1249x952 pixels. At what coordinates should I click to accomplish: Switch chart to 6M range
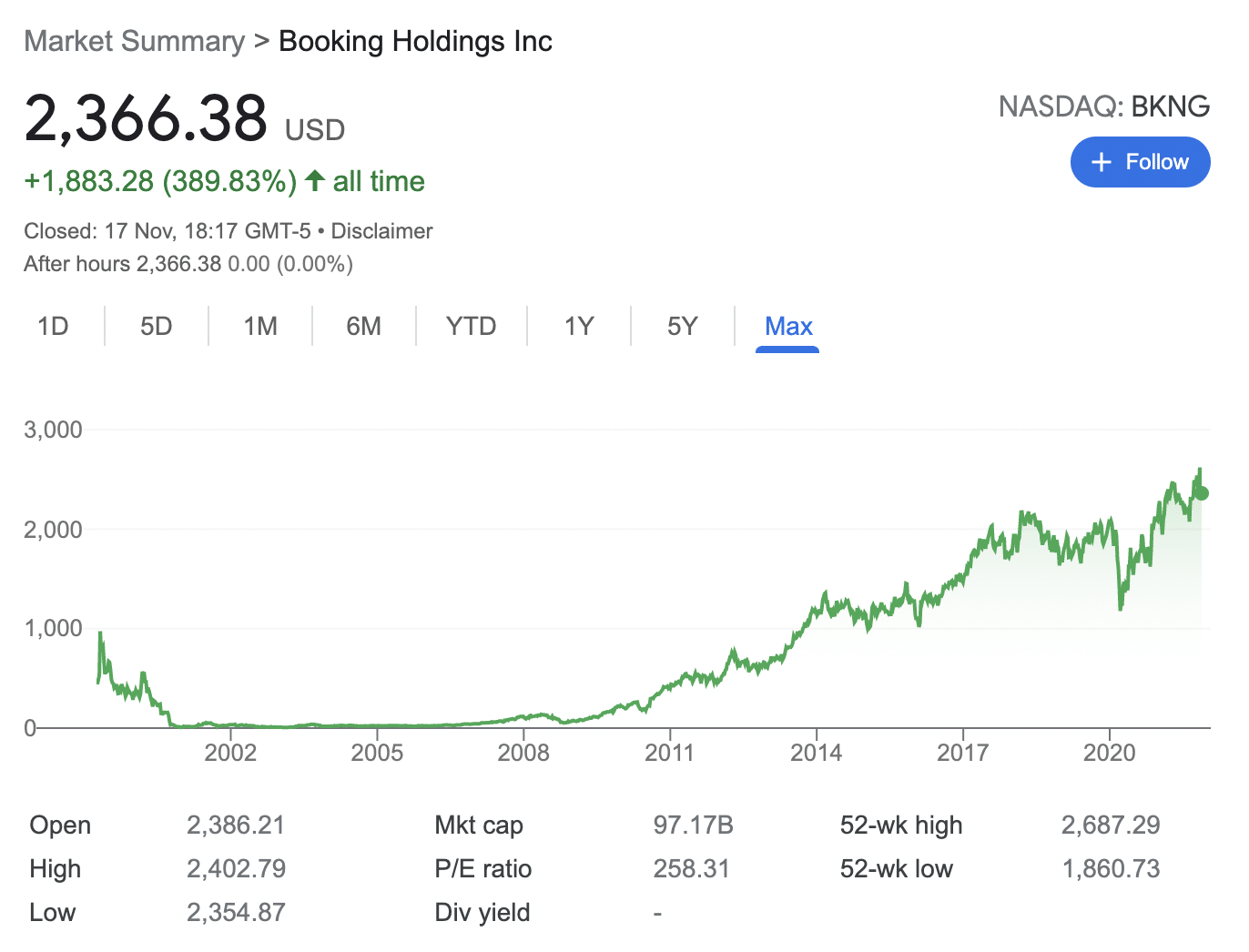click(364, 326)
